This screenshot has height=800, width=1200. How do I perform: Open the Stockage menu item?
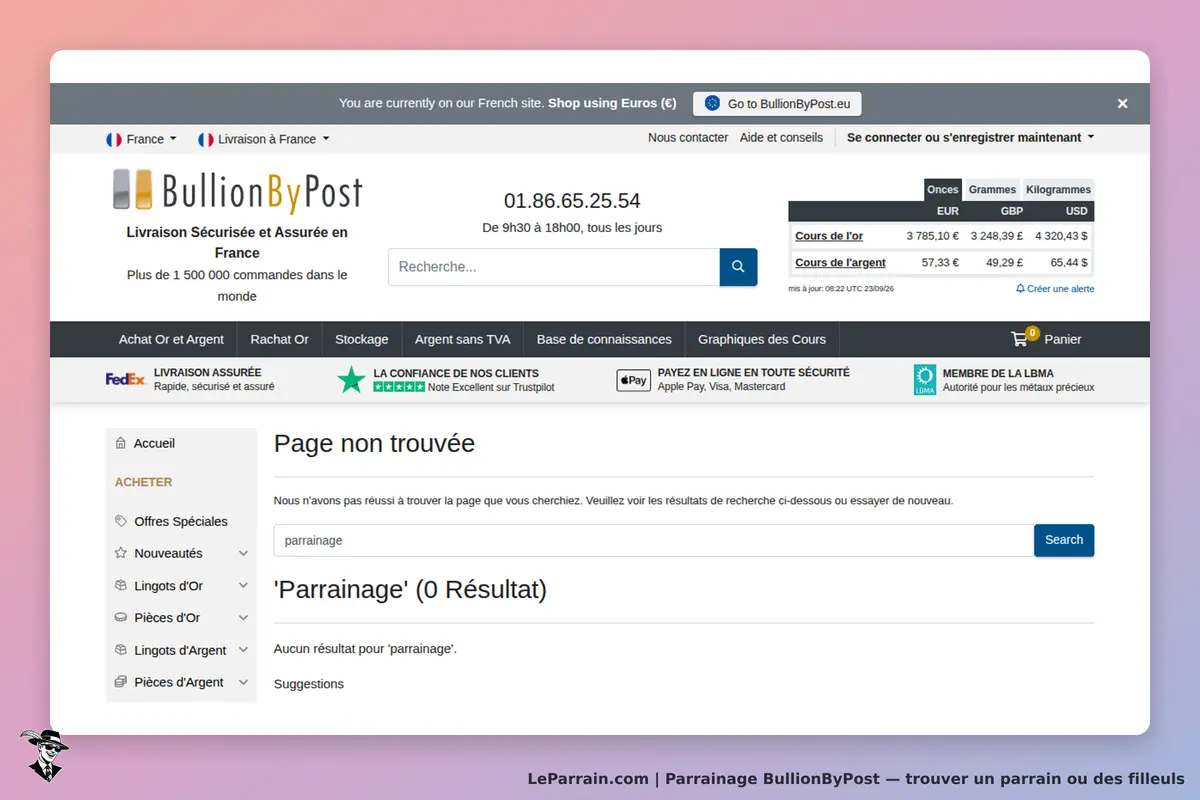pos(362,339)
